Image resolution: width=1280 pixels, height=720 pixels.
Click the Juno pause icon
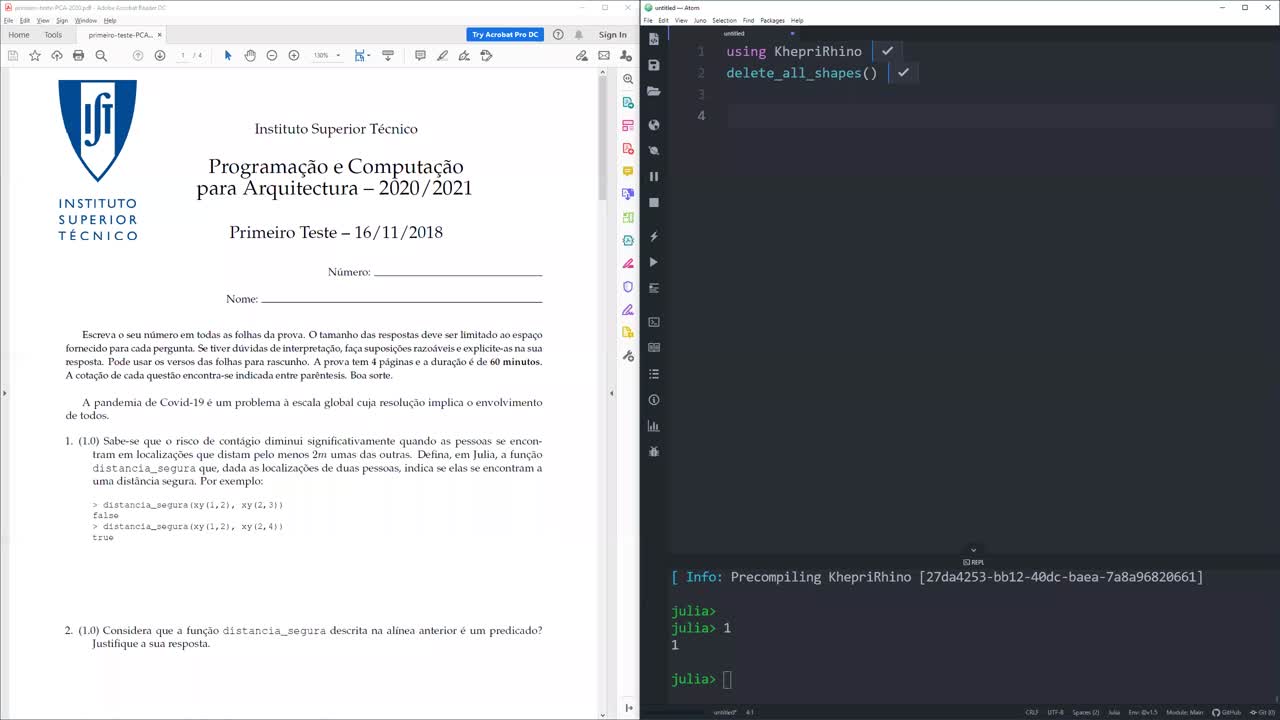[x=654, y=176]
